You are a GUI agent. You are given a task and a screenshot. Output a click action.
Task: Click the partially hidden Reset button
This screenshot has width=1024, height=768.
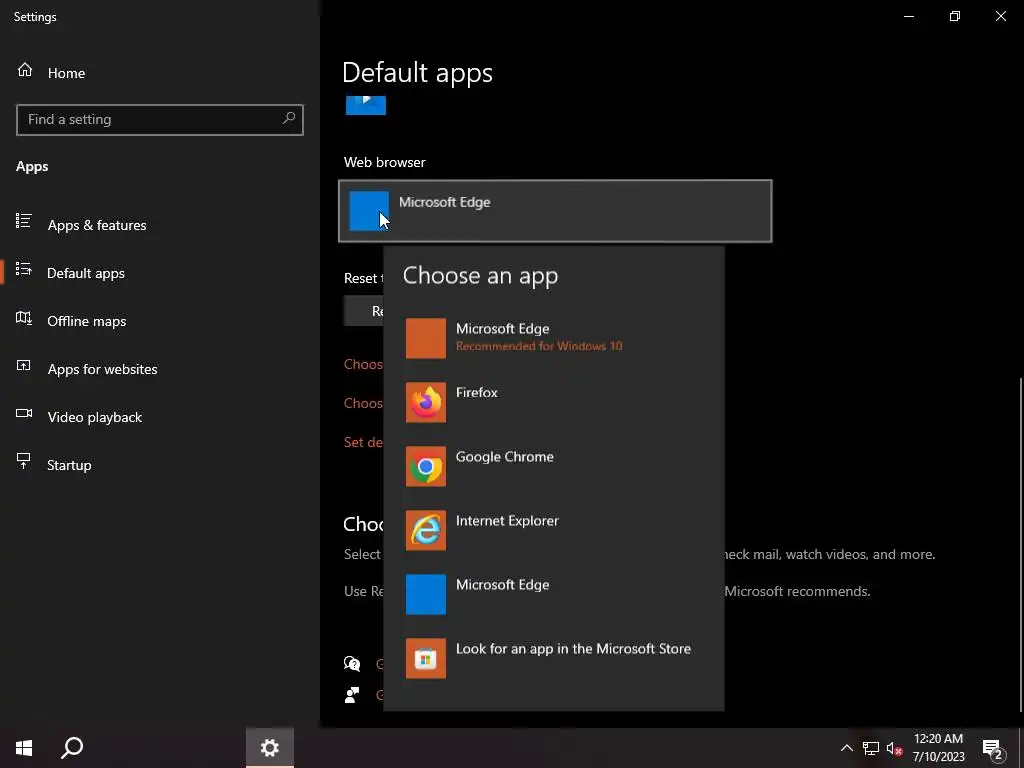(x=364, y=311)
